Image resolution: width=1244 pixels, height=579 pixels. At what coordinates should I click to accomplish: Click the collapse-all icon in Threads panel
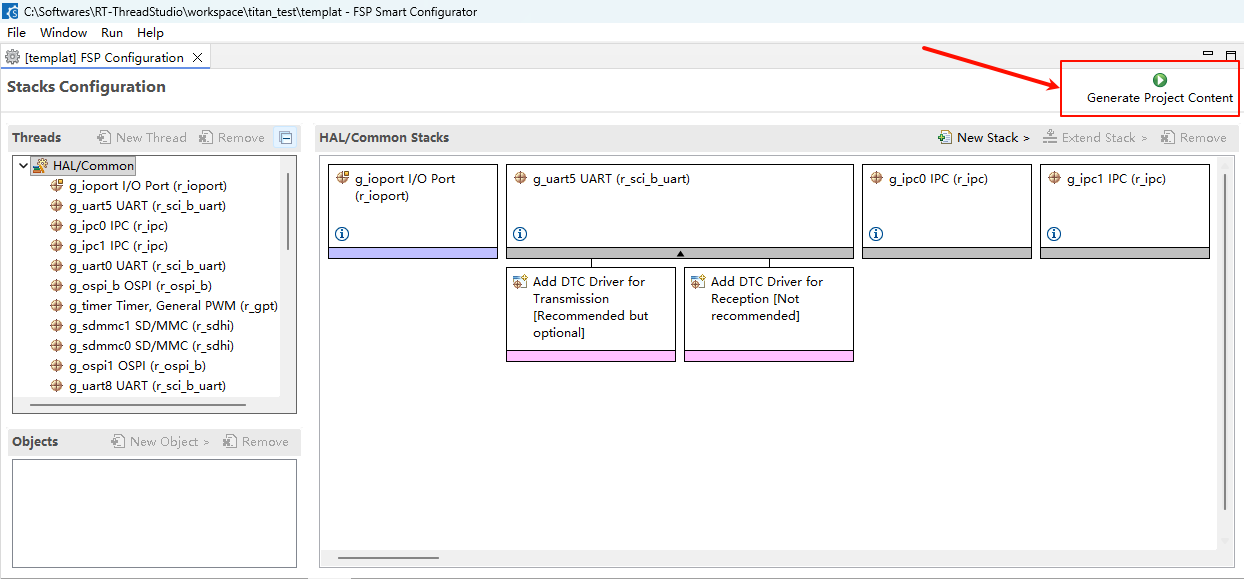click(286, 138)
